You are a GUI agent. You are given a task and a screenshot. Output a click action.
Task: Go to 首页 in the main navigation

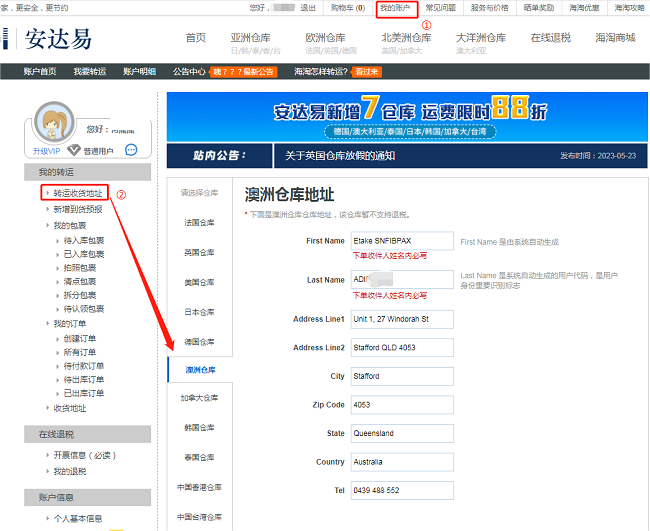pyautogui.click(x=196, y=38)
